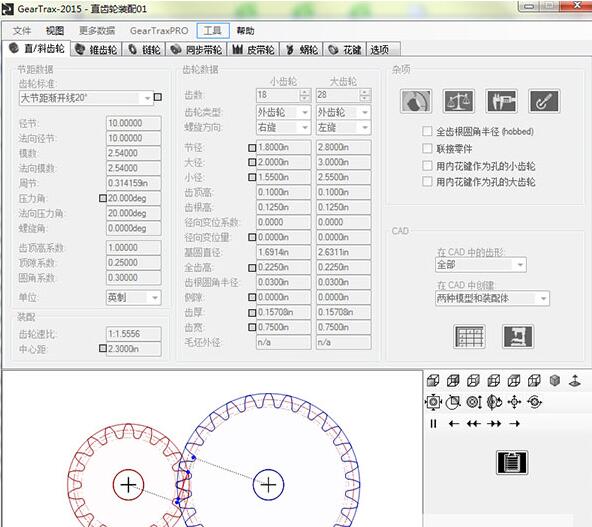
Task: Toggle the small box beside 中心距 value
Action: point(102,348)
